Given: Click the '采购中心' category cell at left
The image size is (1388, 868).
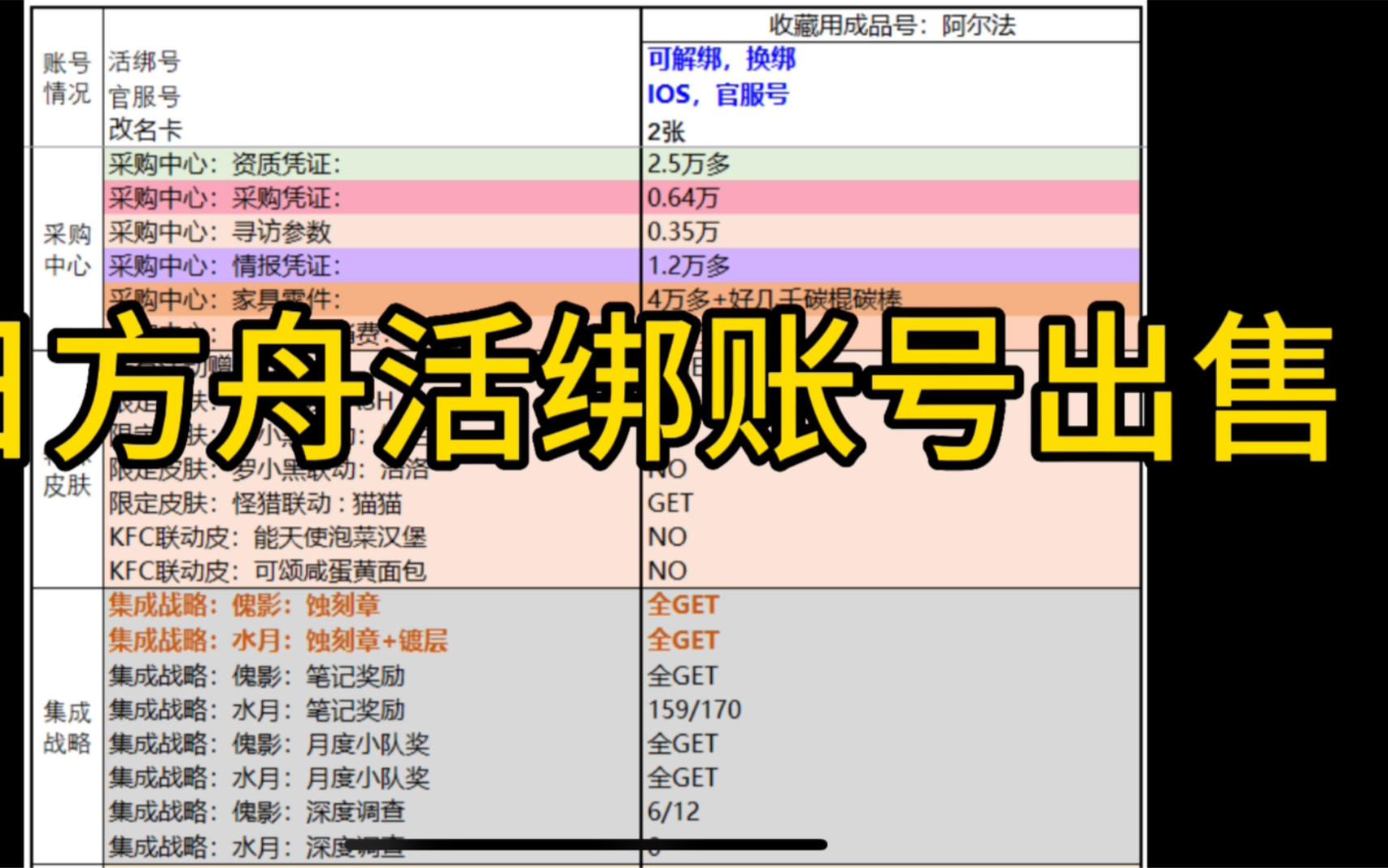Looking at the screenshot, I should pyautogui.click(x=66, y=250).
